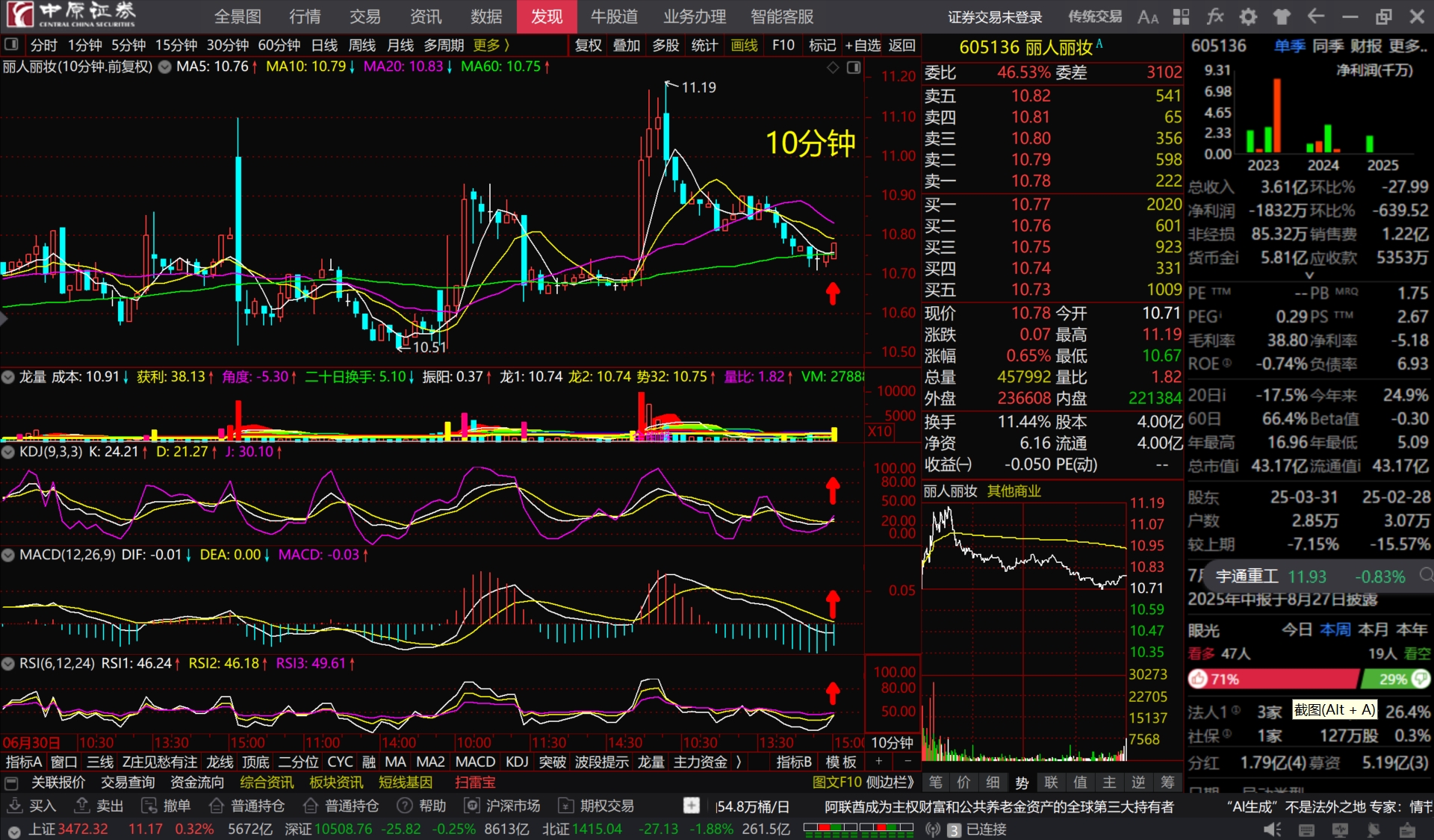Screen dimensions: 1434x840
Task: Click the satellite dish icon in status bar
Action: (1374, 830)
